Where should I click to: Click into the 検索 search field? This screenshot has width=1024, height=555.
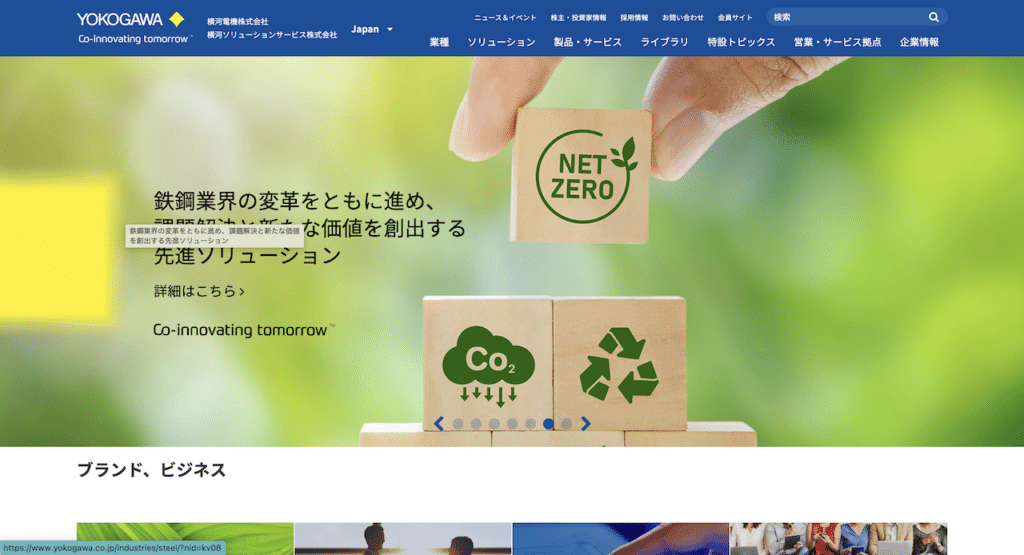click(x=848, y=17)
